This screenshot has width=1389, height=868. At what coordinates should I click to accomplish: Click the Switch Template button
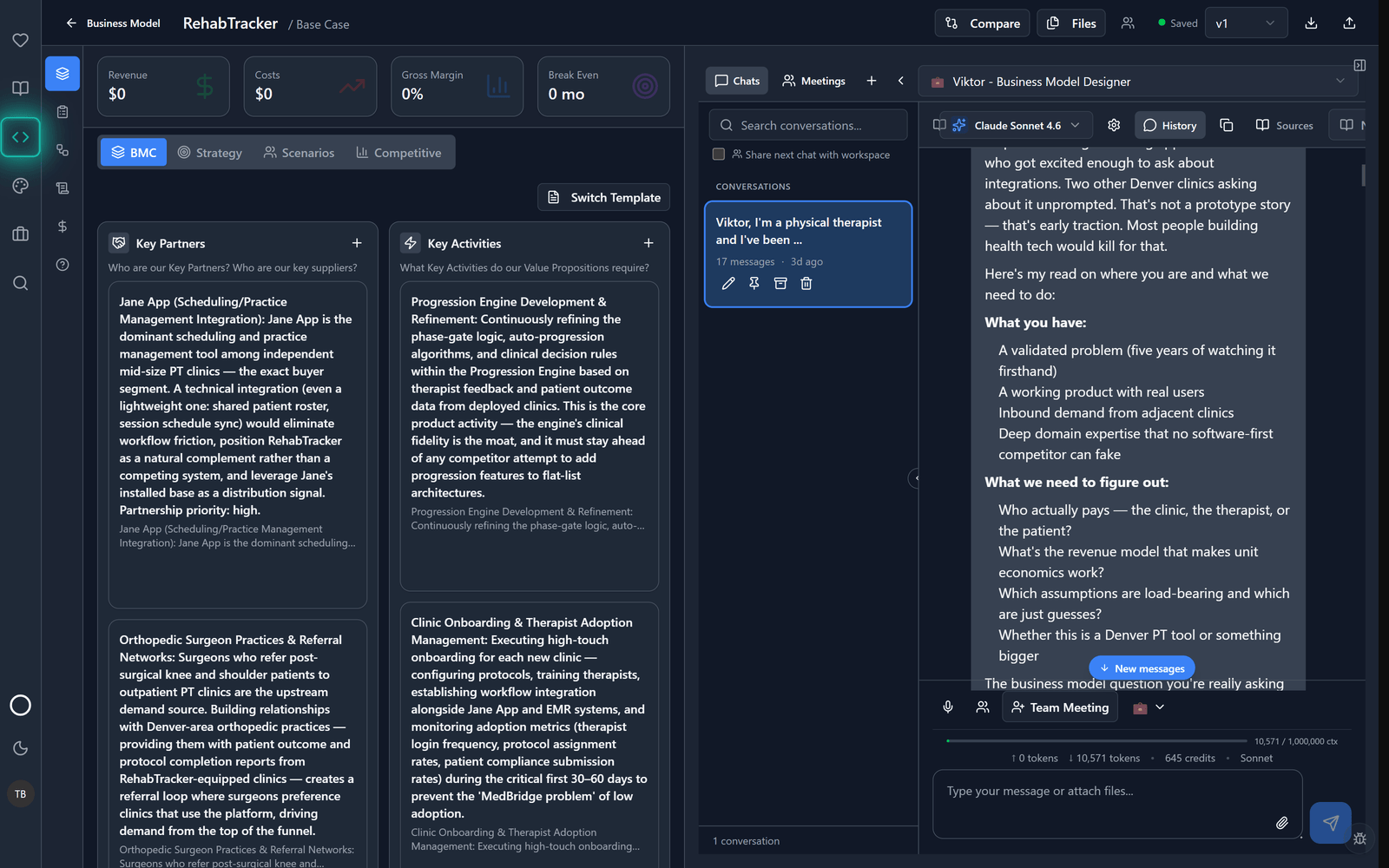click(x=603, y=198)
